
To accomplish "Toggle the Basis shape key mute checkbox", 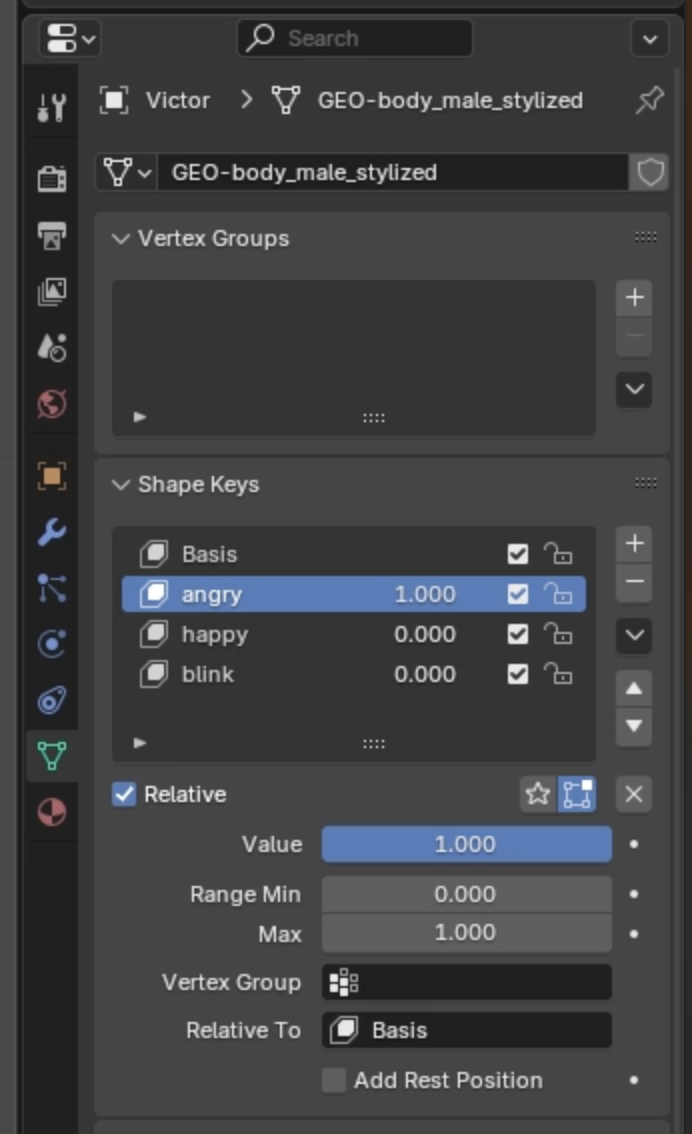I will click(x=518, y=554).
